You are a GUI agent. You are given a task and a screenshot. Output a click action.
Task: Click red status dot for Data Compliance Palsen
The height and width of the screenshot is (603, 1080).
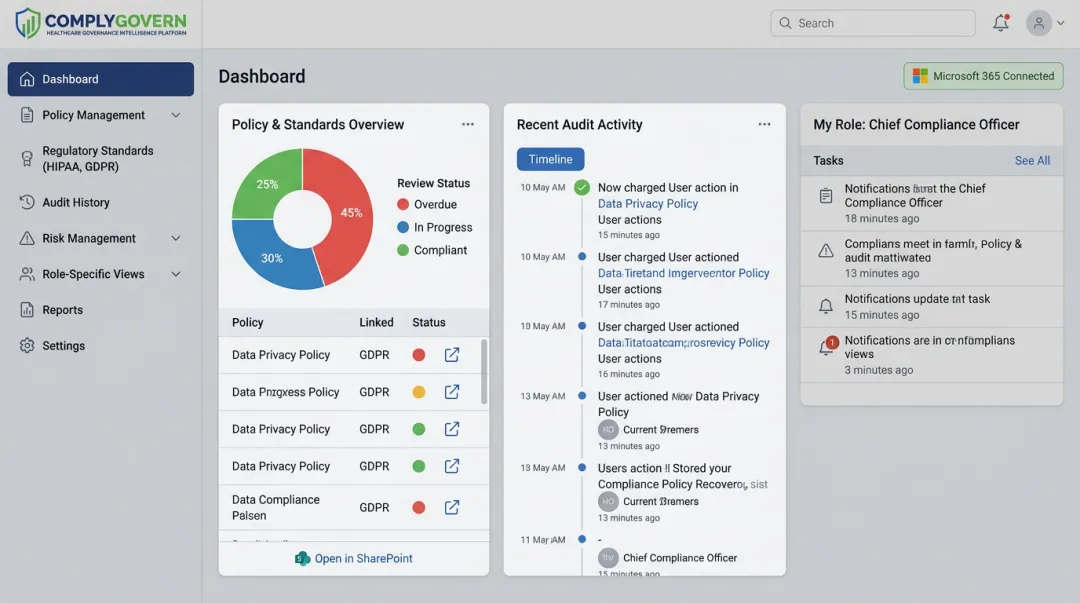point(419,508)
